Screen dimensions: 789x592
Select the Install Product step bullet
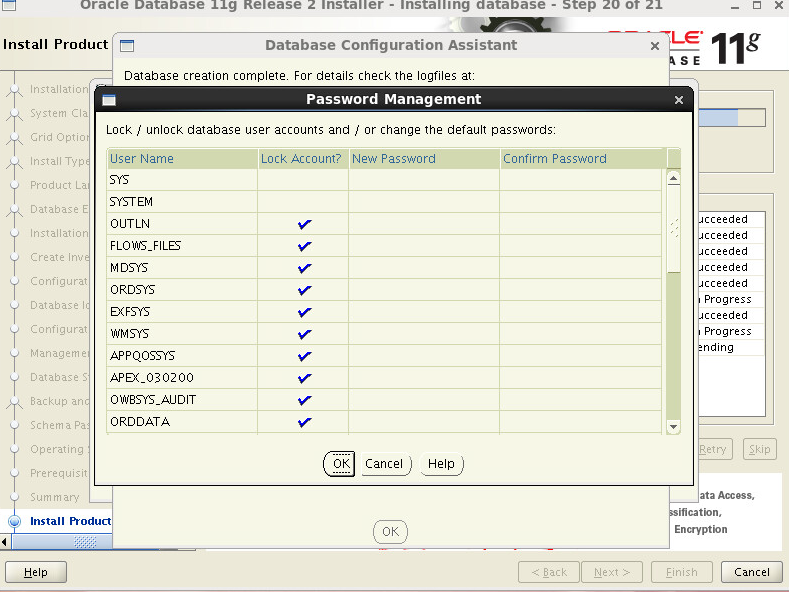pyautogui.click(x=15, y=521)
